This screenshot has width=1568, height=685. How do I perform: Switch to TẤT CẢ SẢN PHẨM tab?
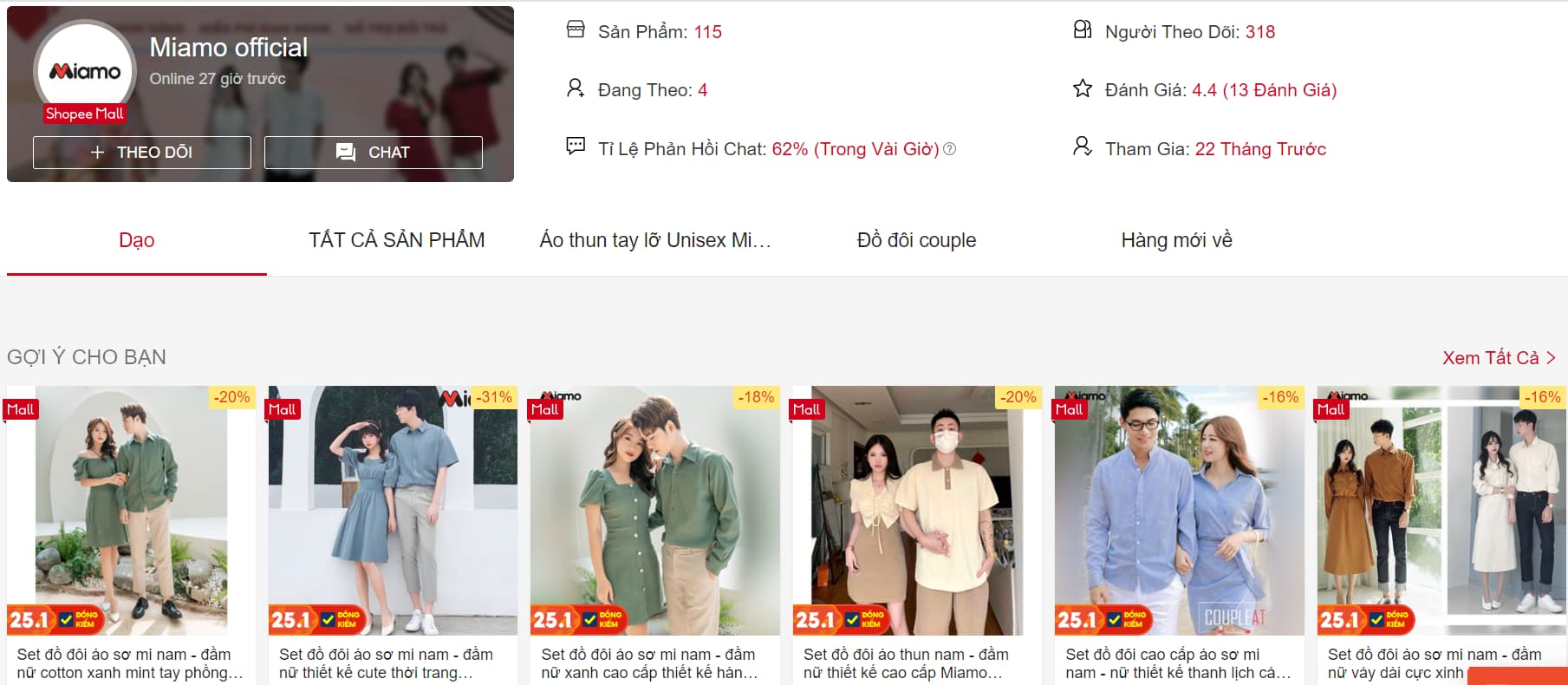coord(397,240)
